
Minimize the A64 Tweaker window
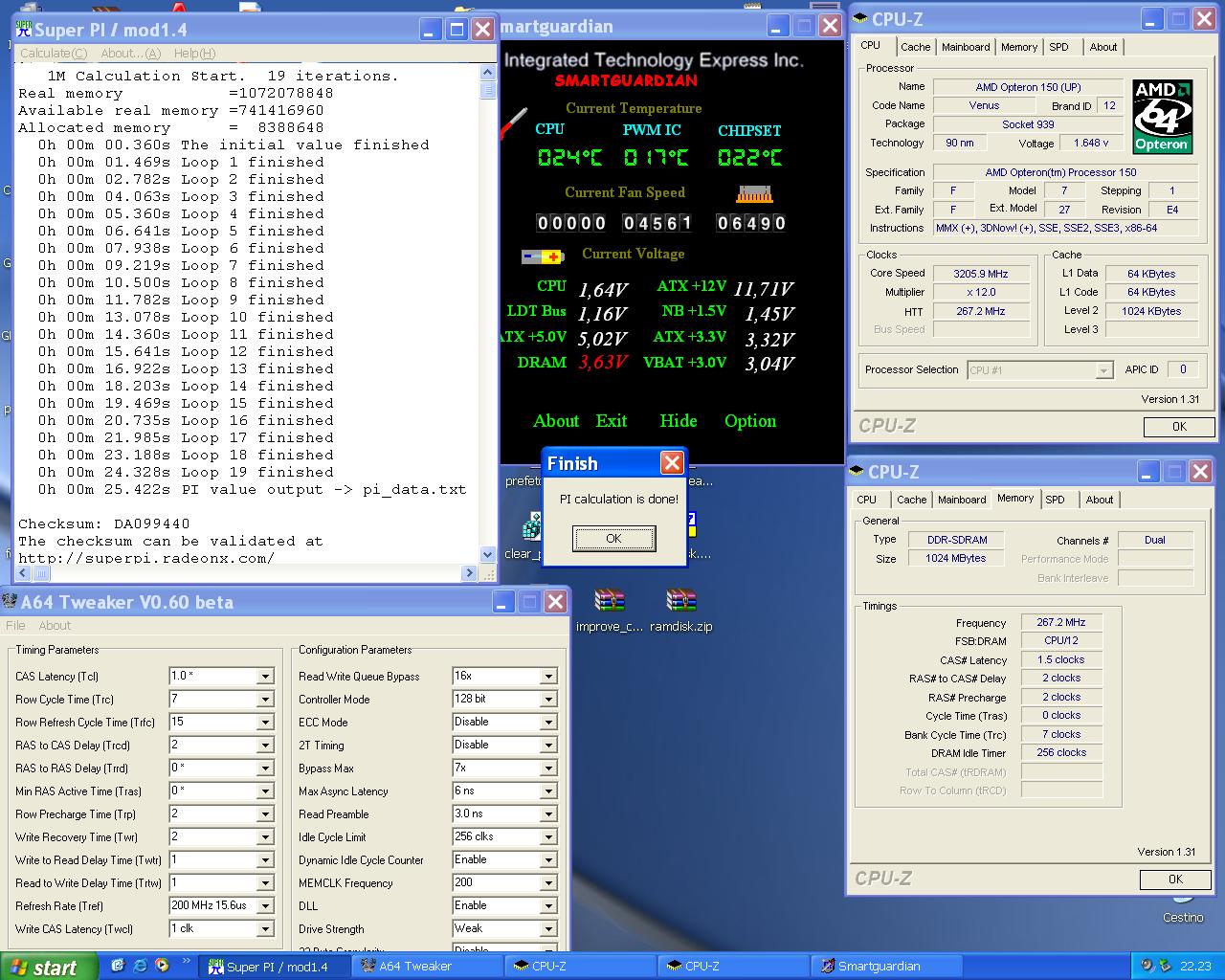tap(503, 602)
